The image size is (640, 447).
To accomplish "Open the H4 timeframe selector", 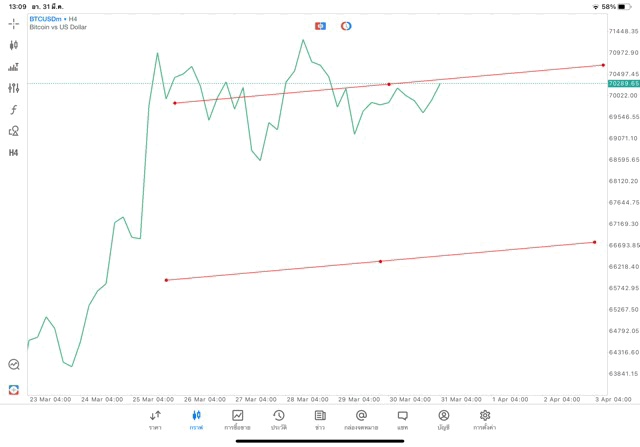I will coord(14,153).
